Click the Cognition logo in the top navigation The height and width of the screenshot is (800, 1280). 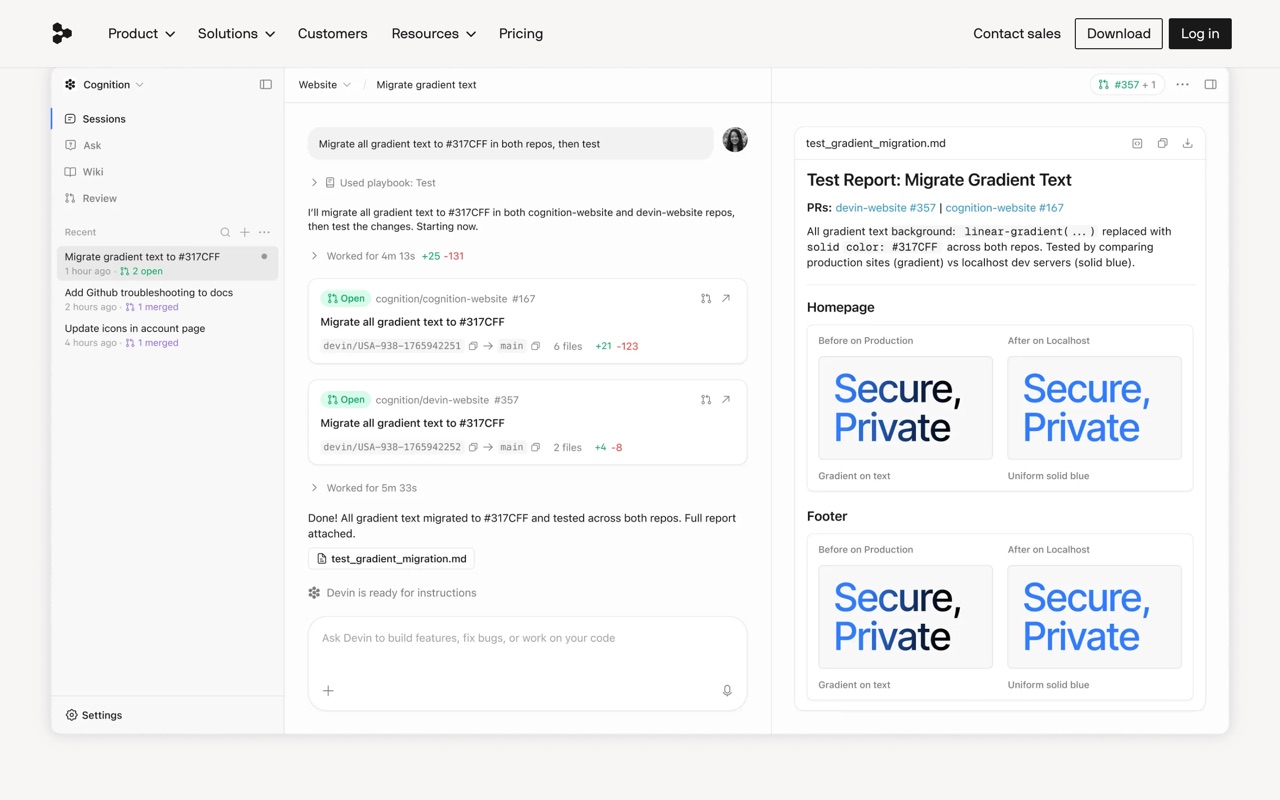point(62,33)
